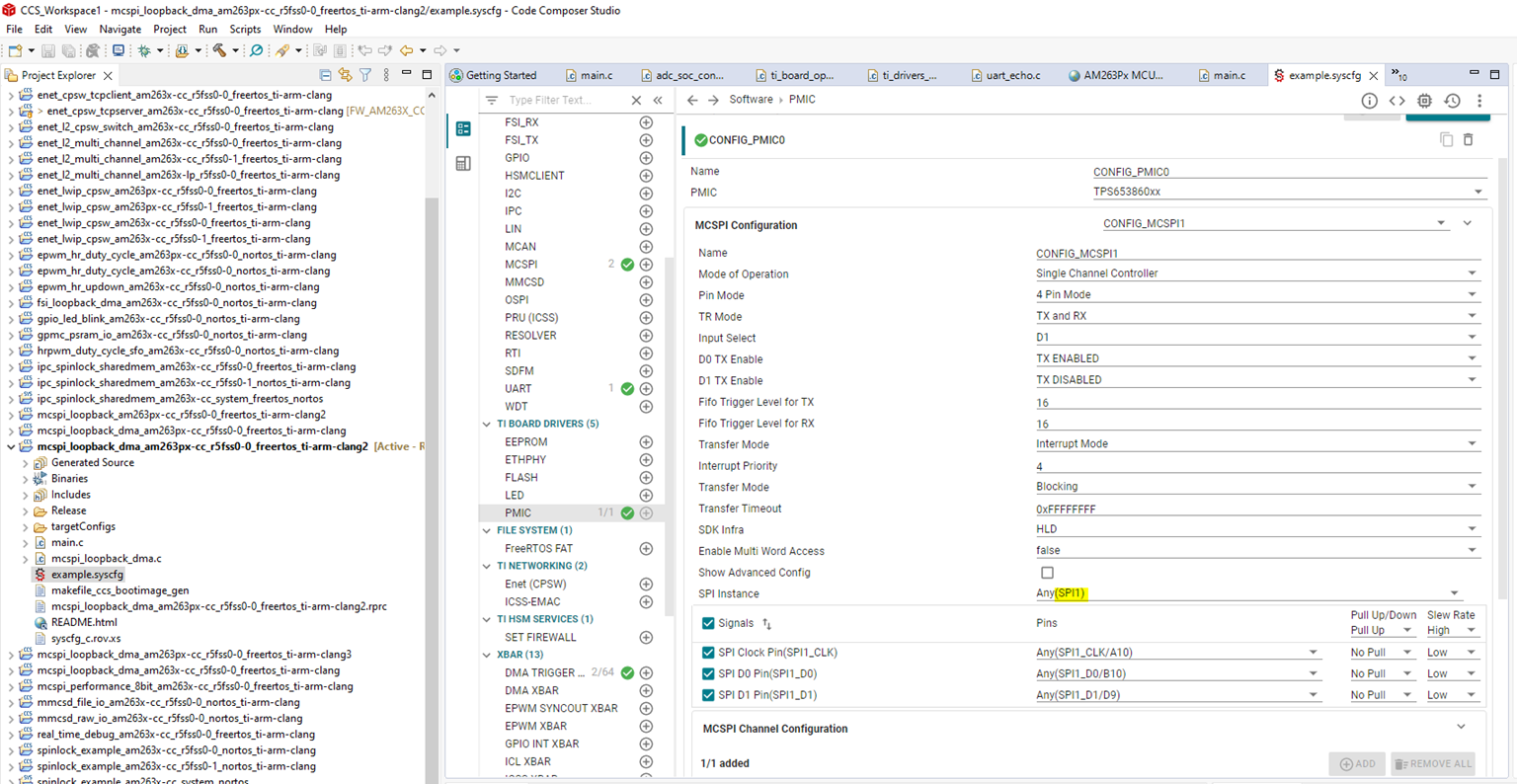Duplicate CONFIG_PMIC0 with the copy icon

click(x=1447, y=140)
